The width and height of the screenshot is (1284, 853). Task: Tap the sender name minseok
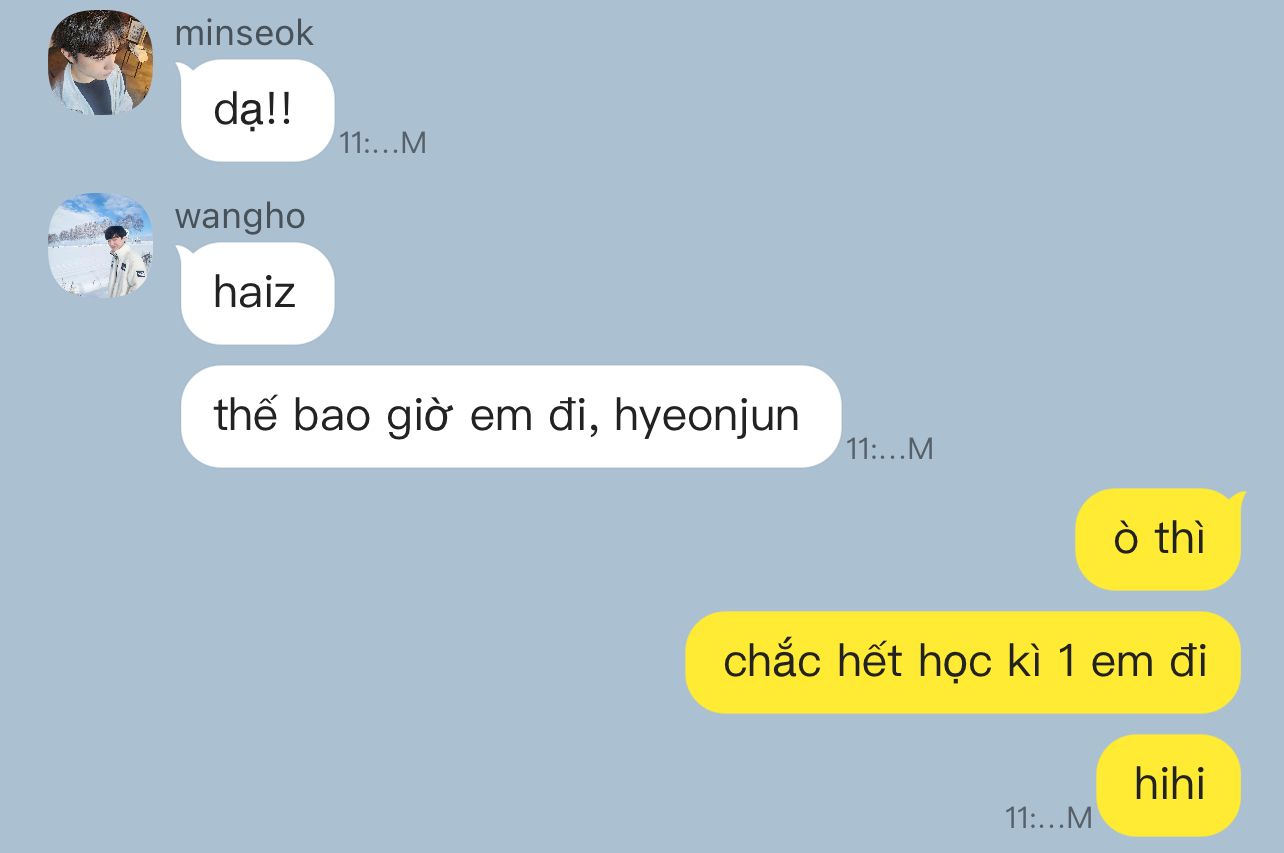click(x=244, y=33)
